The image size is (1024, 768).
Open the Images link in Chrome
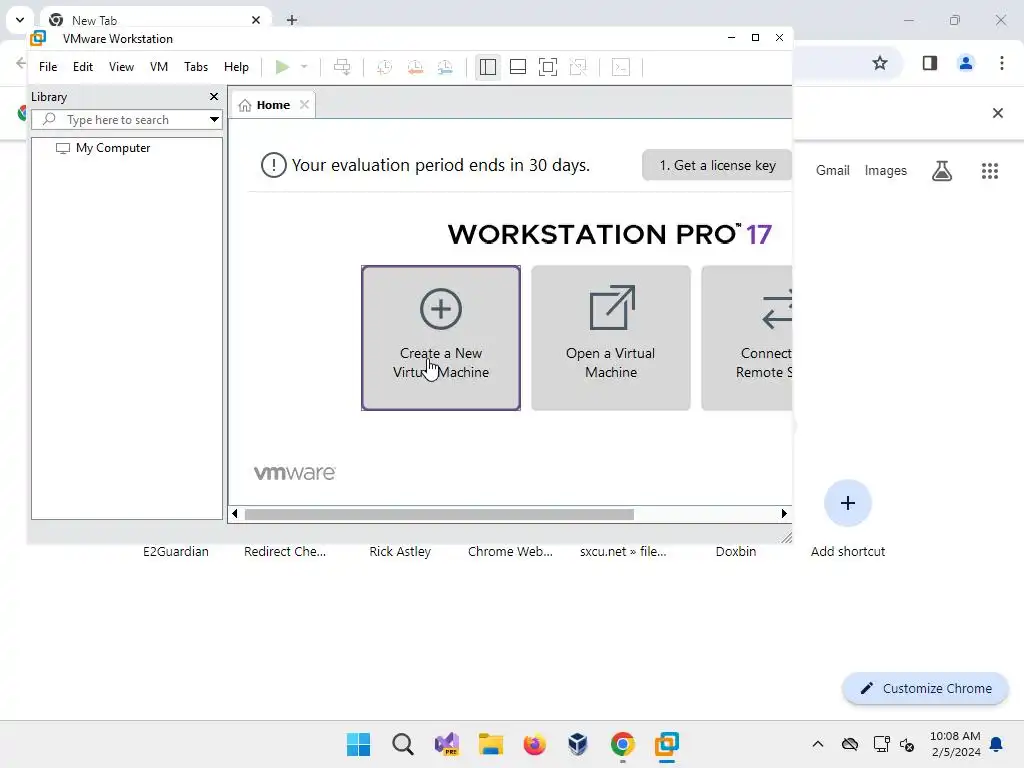pyautogui.click(x=885, y=170)
